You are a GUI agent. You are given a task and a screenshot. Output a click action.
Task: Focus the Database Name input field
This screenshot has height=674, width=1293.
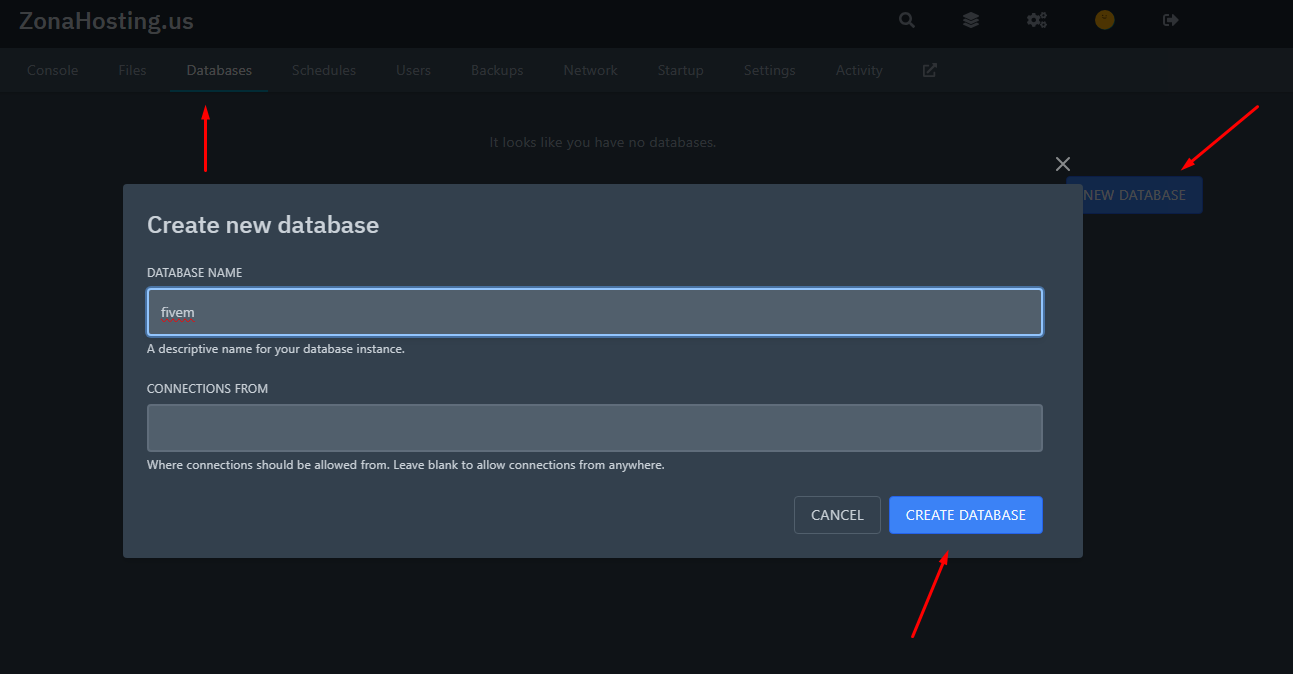pyautogui.click(x=595, y=312)
